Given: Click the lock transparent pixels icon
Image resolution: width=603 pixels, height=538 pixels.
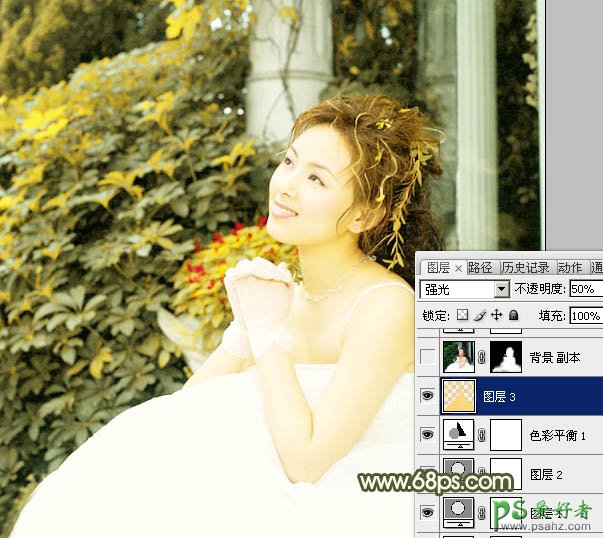Looking at the screenshot, I should [x=462, y=316].
